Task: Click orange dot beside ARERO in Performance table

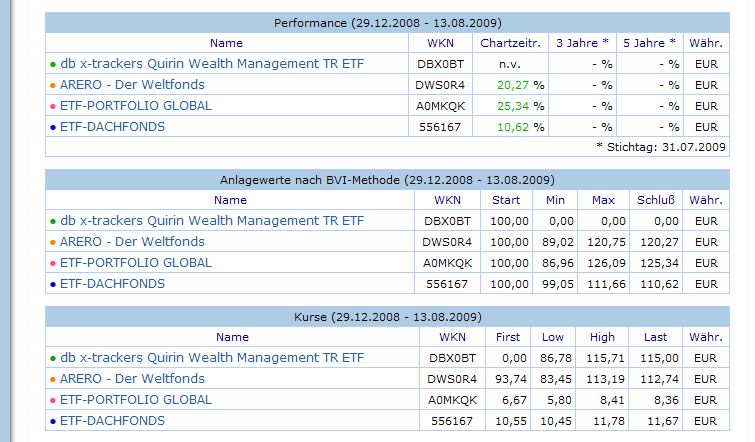Action: (52, 86)
